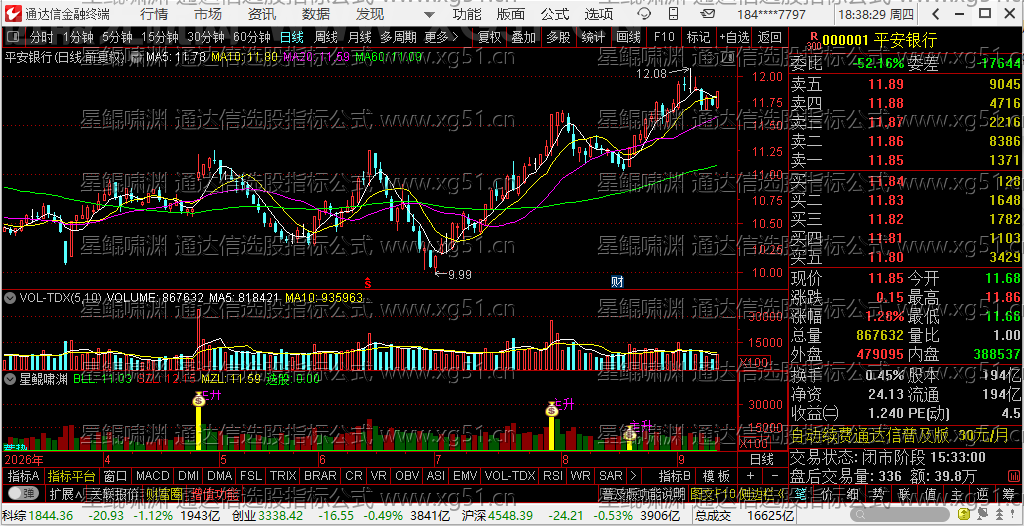Screen dimensions: 1024x526
Task: Click the 主 main-force sidebar button
Action: point(957,493)
